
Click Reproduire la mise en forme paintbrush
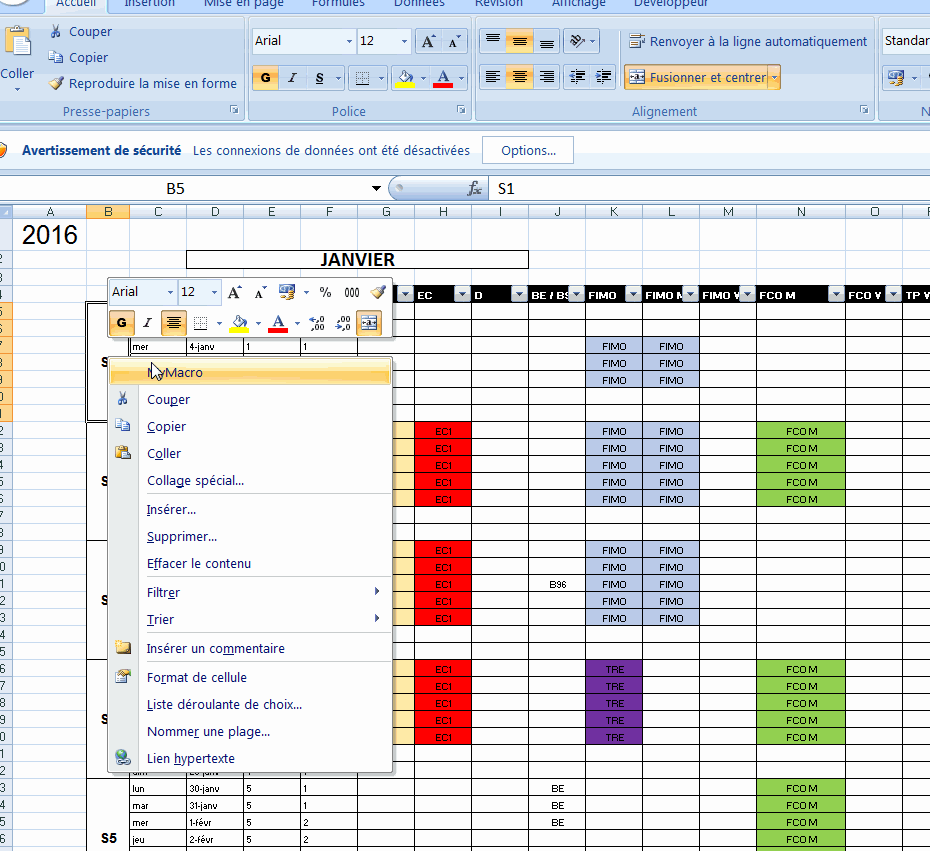pyautogui.click(x=56, y=84)
